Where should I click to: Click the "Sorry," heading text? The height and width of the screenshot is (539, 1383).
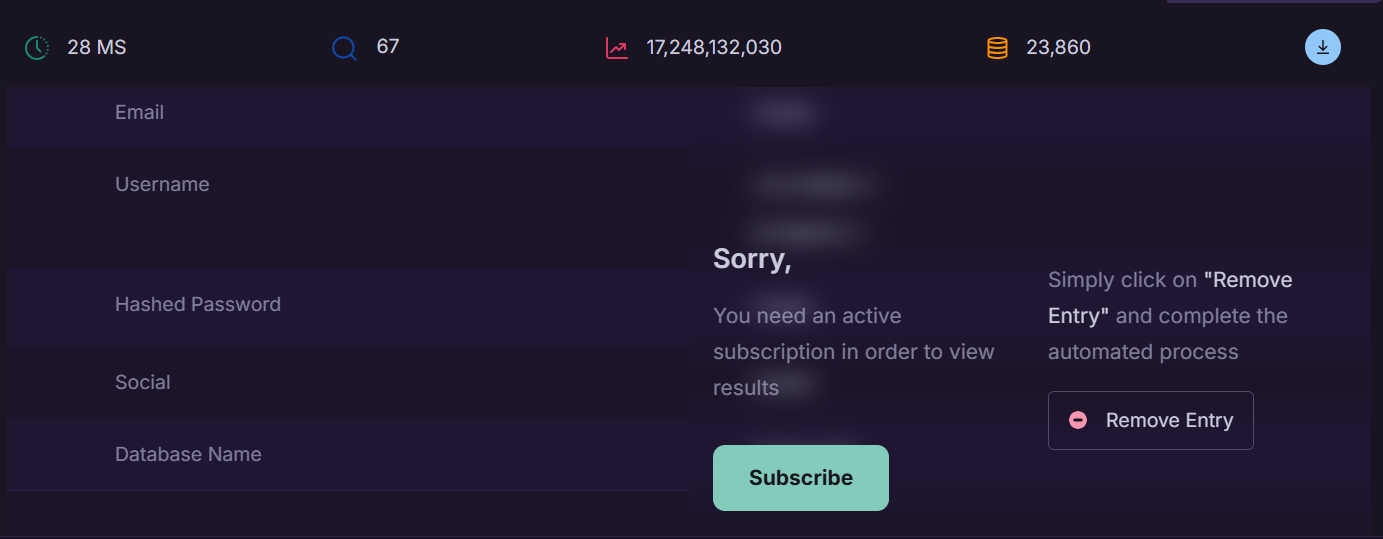click(752, 259)
